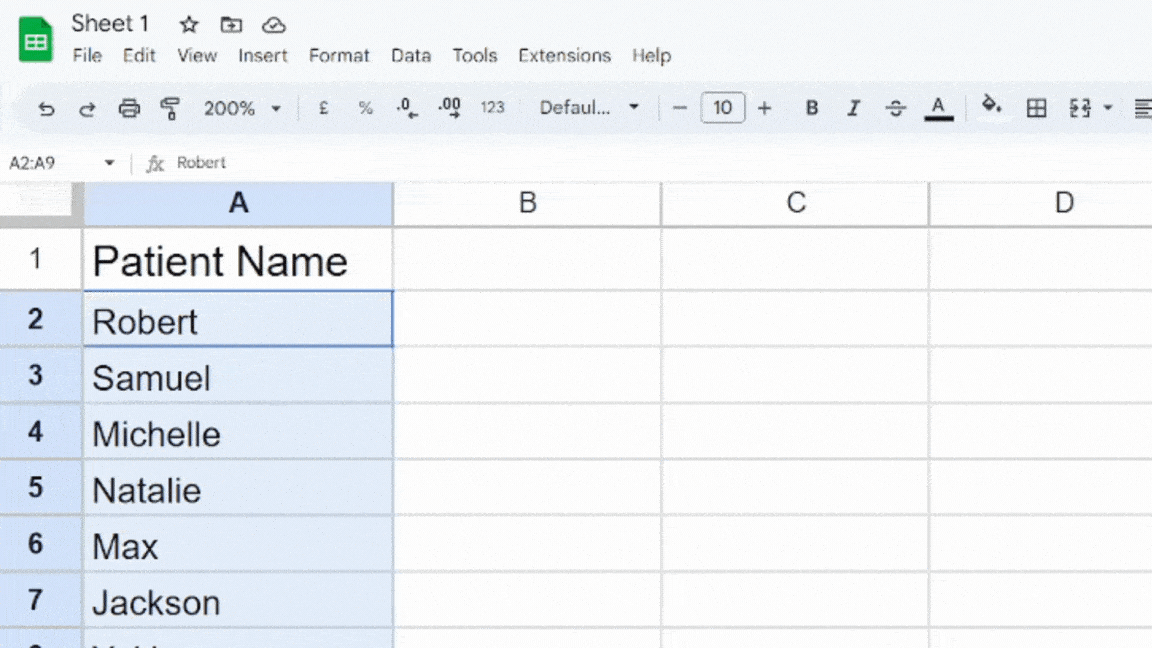
Task: Open the Format menu
Action: (x=339, y=56)
